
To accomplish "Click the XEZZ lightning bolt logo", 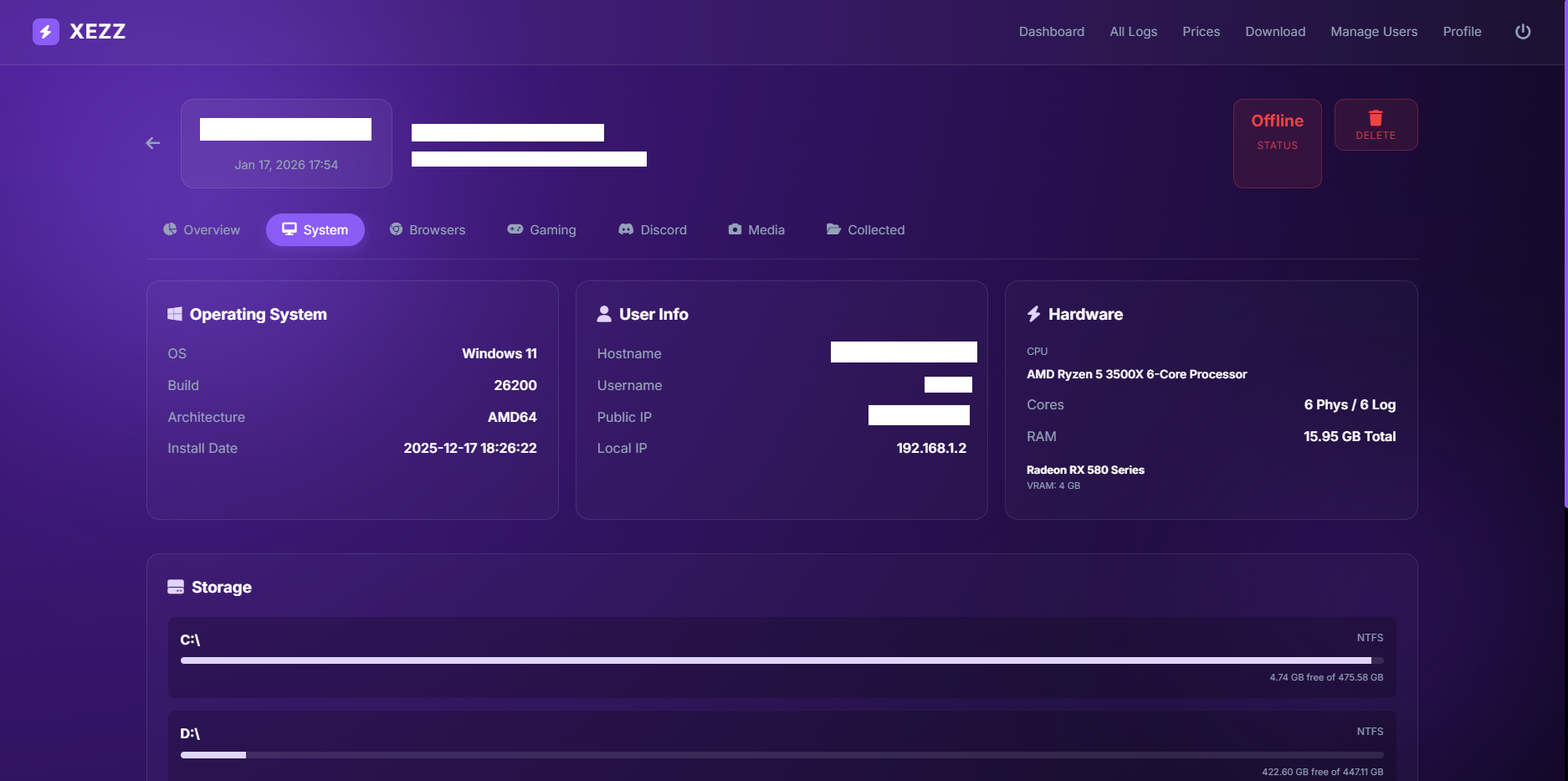I will click(45, 32).
